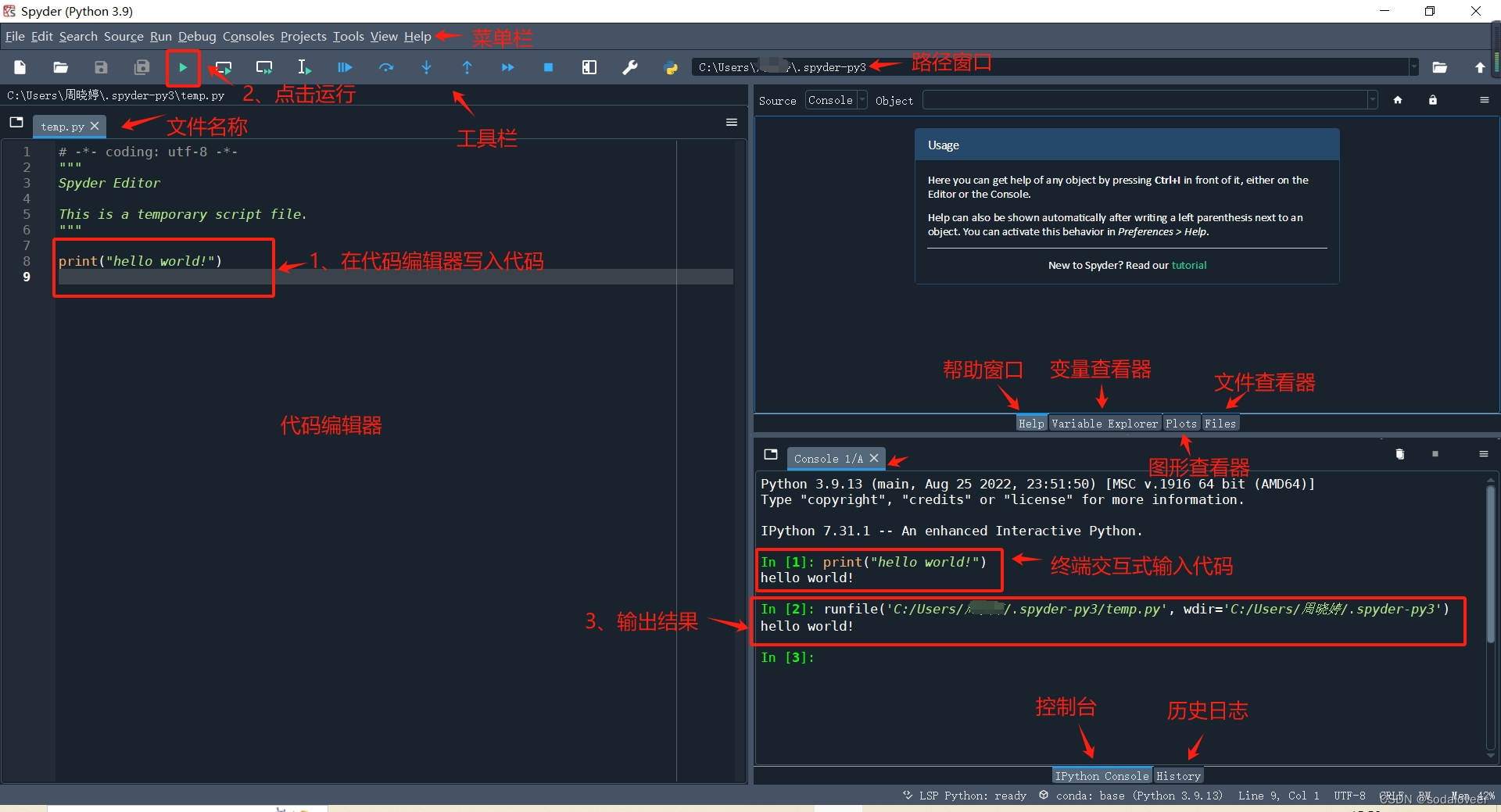1501x812 pixels.
Task: Open the Run menu
Action: 161,36
